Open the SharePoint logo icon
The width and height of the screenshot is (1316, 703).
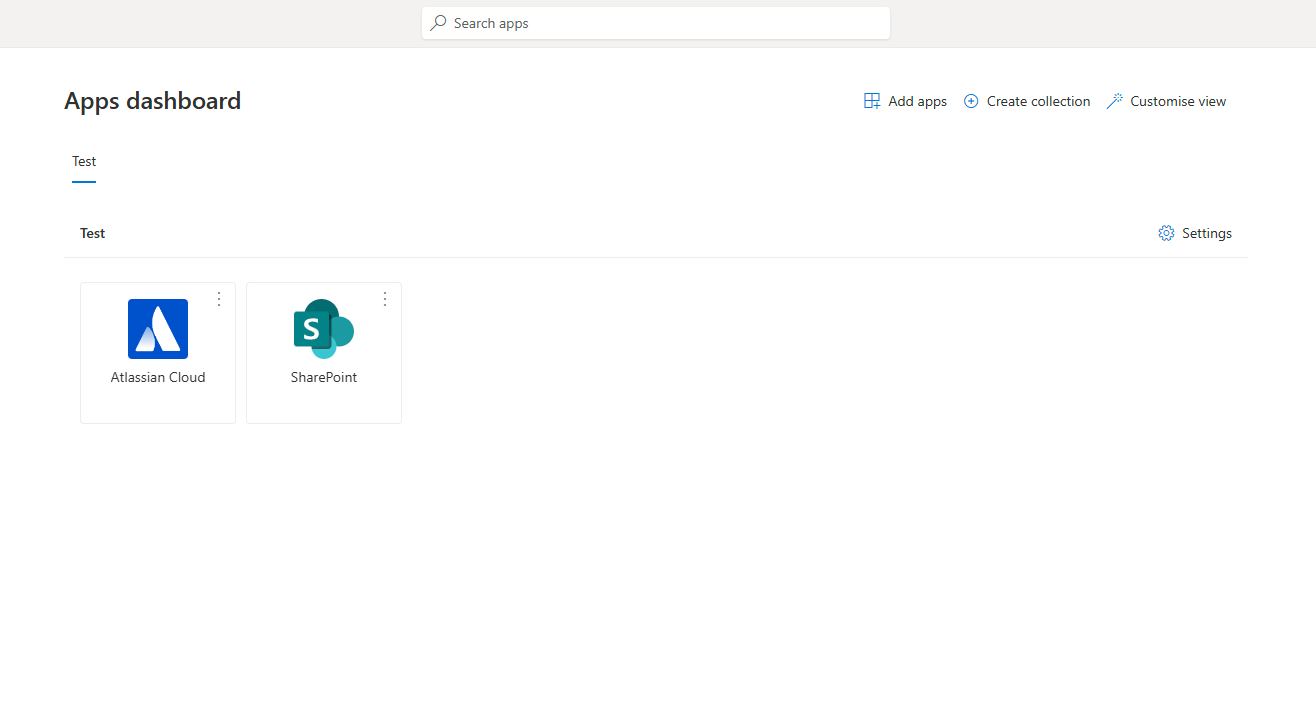[324, 329]
